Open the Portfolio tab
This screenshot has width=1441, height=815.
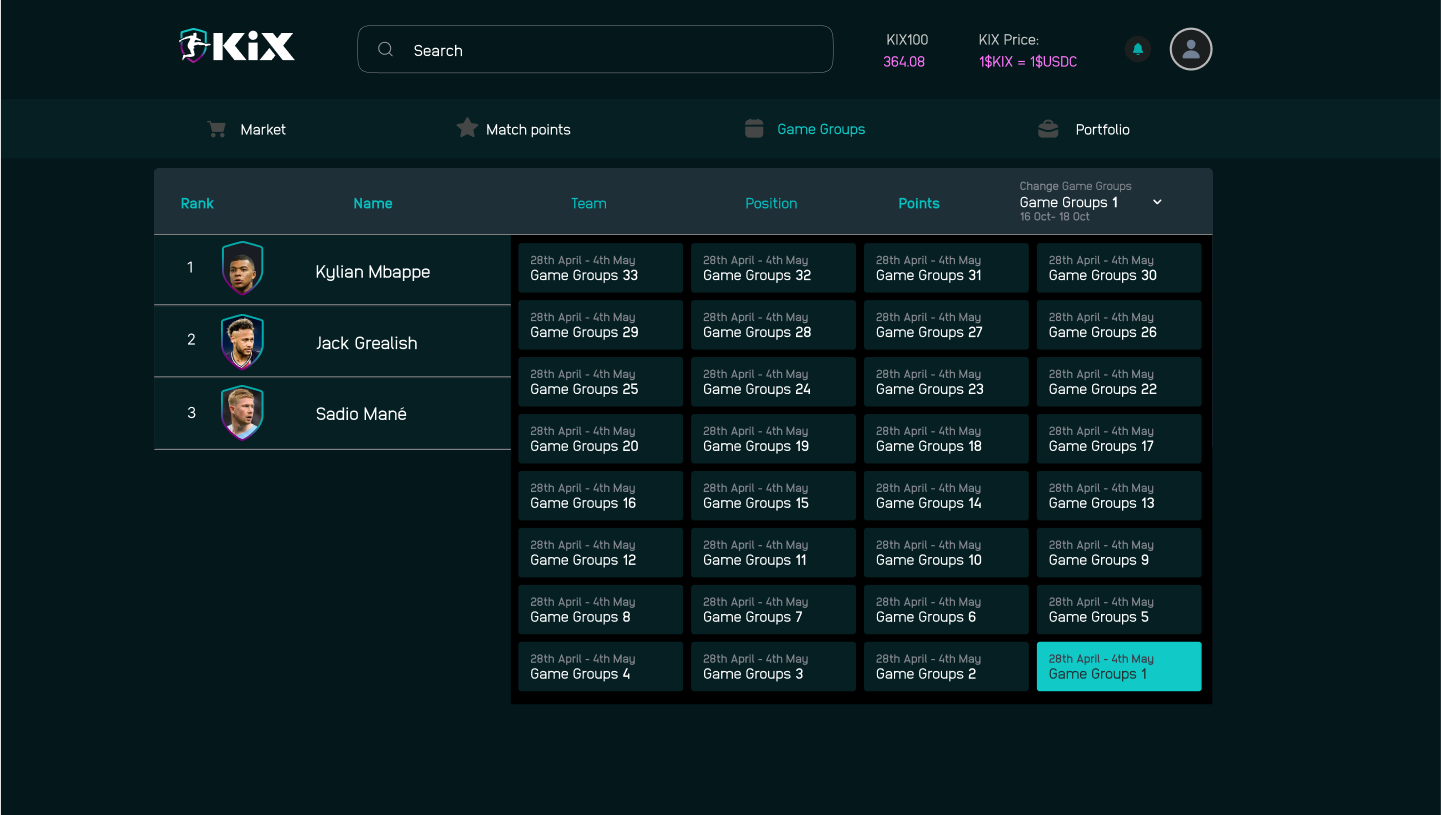(1084, 129)
